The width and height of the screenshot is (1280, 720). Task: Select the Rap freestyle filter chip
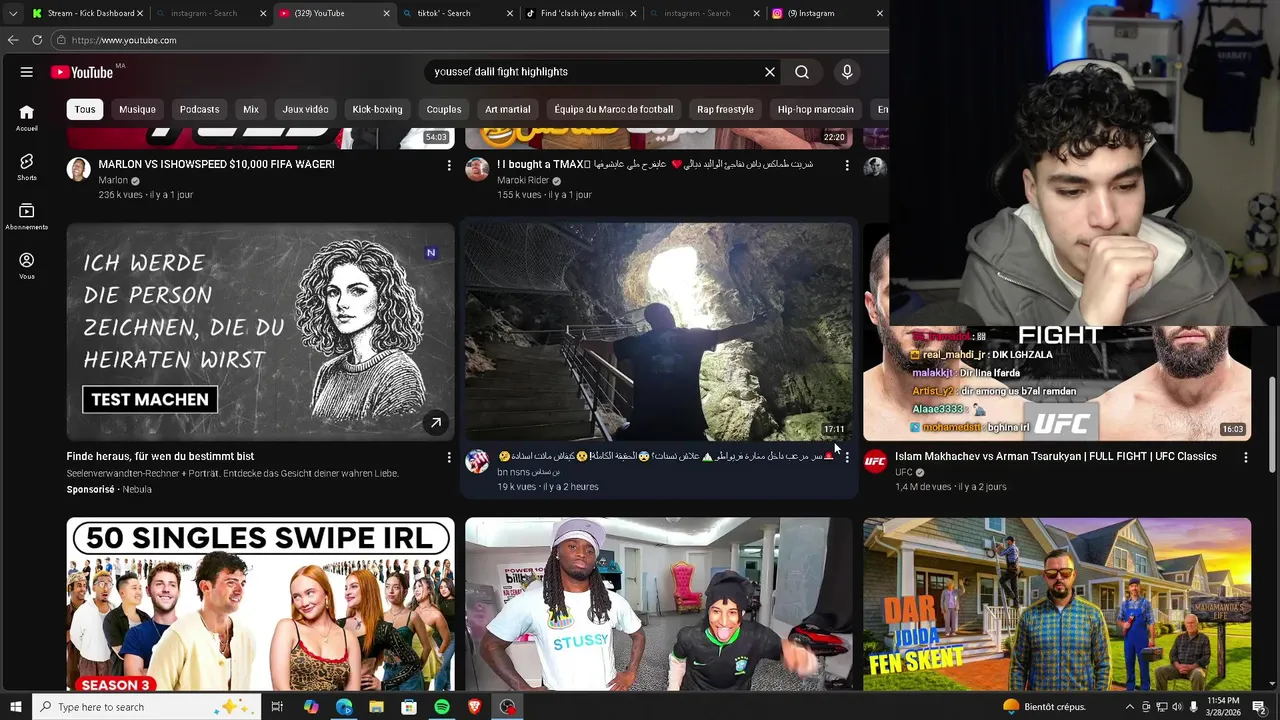tap(725, 109)
